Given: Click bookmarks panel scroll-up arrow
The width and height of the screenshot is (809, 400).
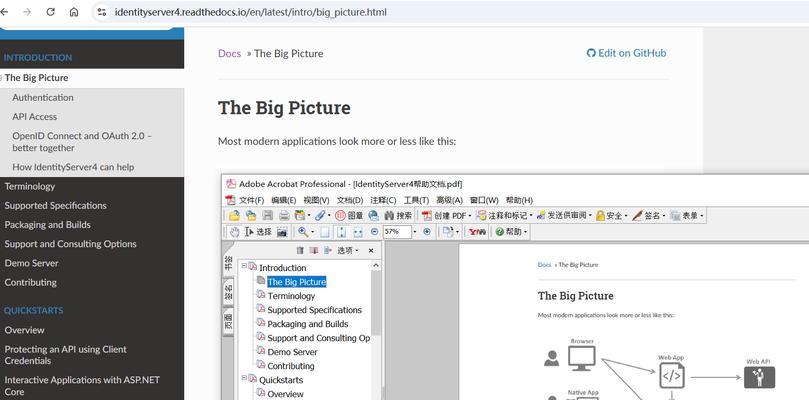Looking at the screenshot, I should [376, 265].
